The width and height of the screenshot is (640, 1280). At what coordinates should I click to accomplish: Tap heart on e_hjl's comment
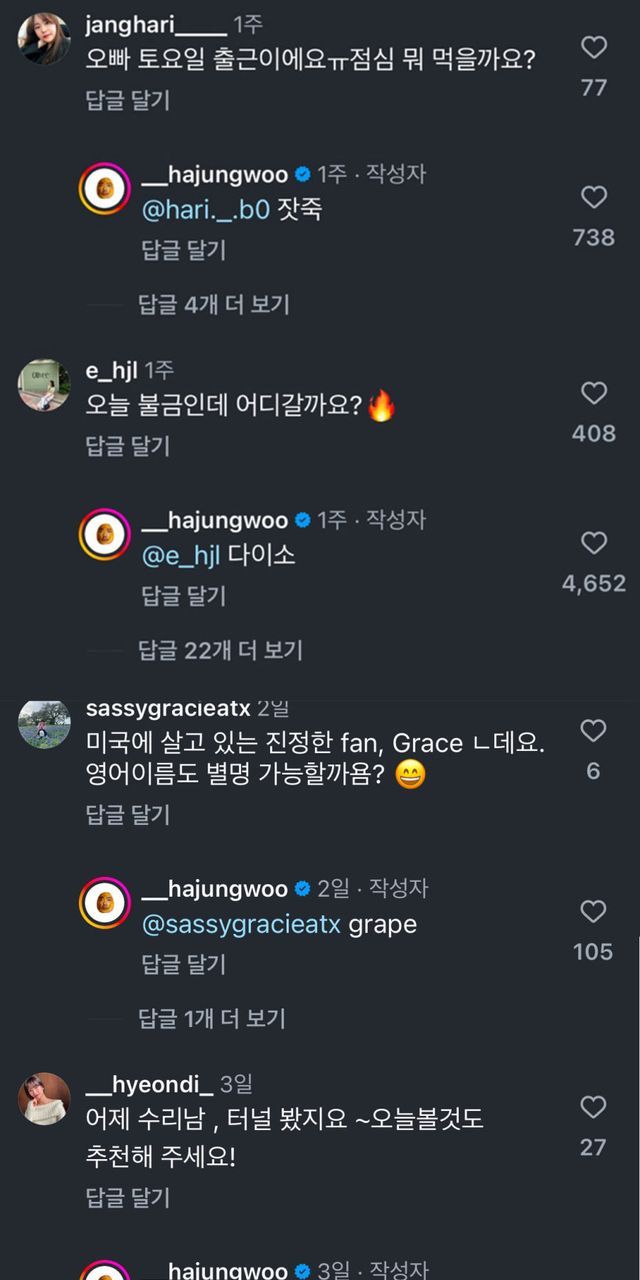(594, 393)
